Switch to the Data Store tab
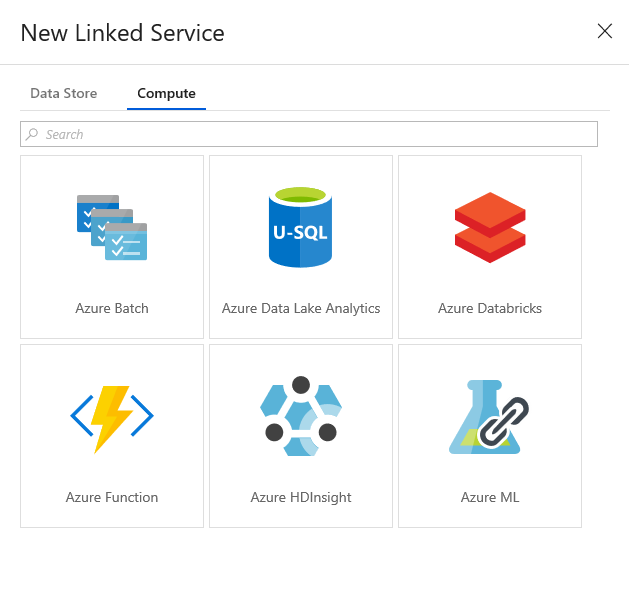The width and height of the screenshot is (629, 596). pos(63,93)
